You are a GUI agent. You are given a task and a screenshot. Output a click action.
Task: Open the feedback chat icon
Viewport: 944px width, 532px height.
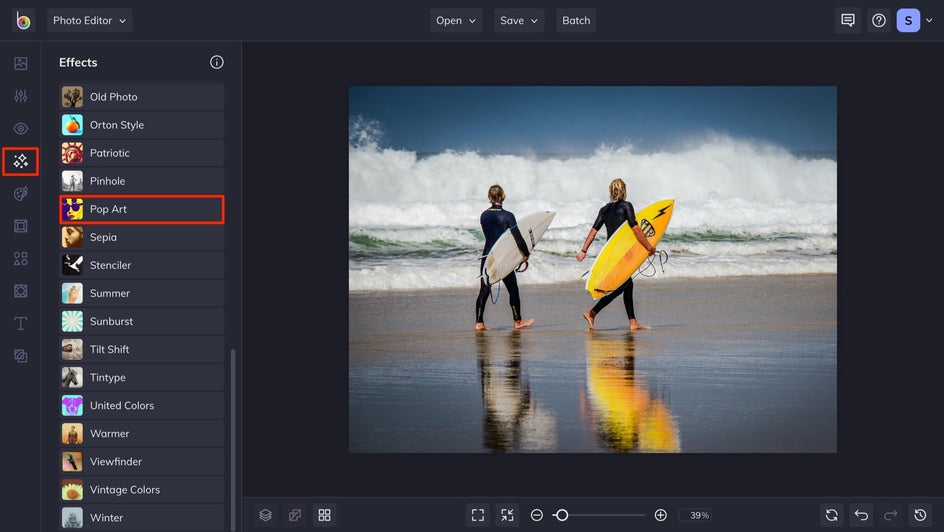pos(848,20)
